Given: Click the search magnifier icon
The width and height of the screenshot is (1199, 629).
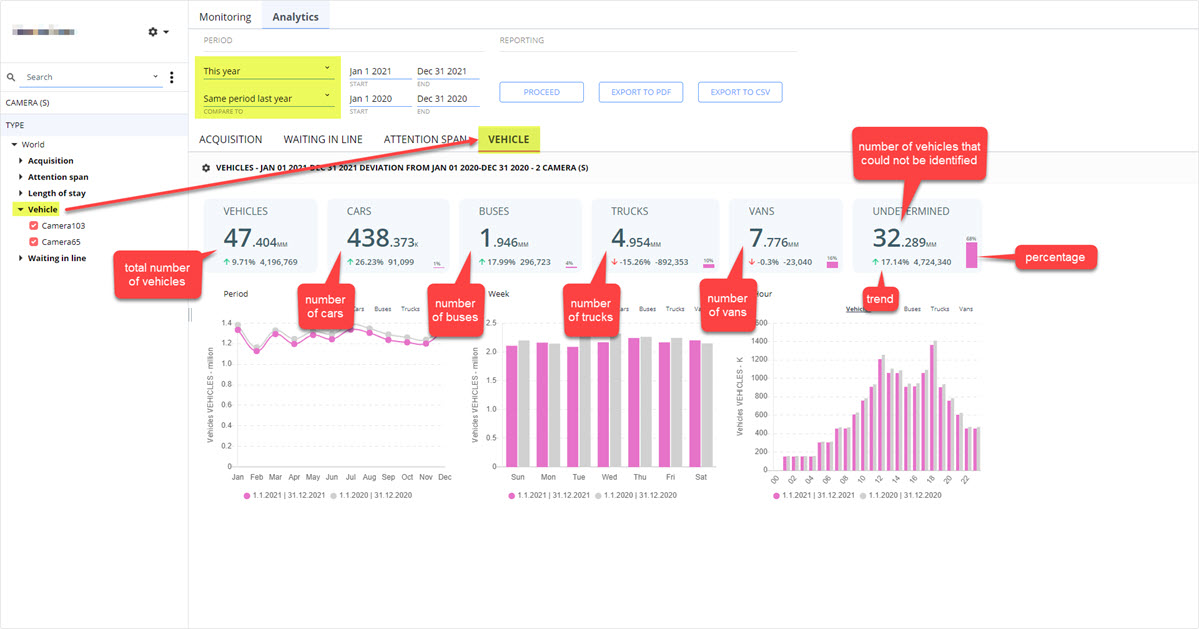Looking at the screenshot, I should click(x=11, y=77).
